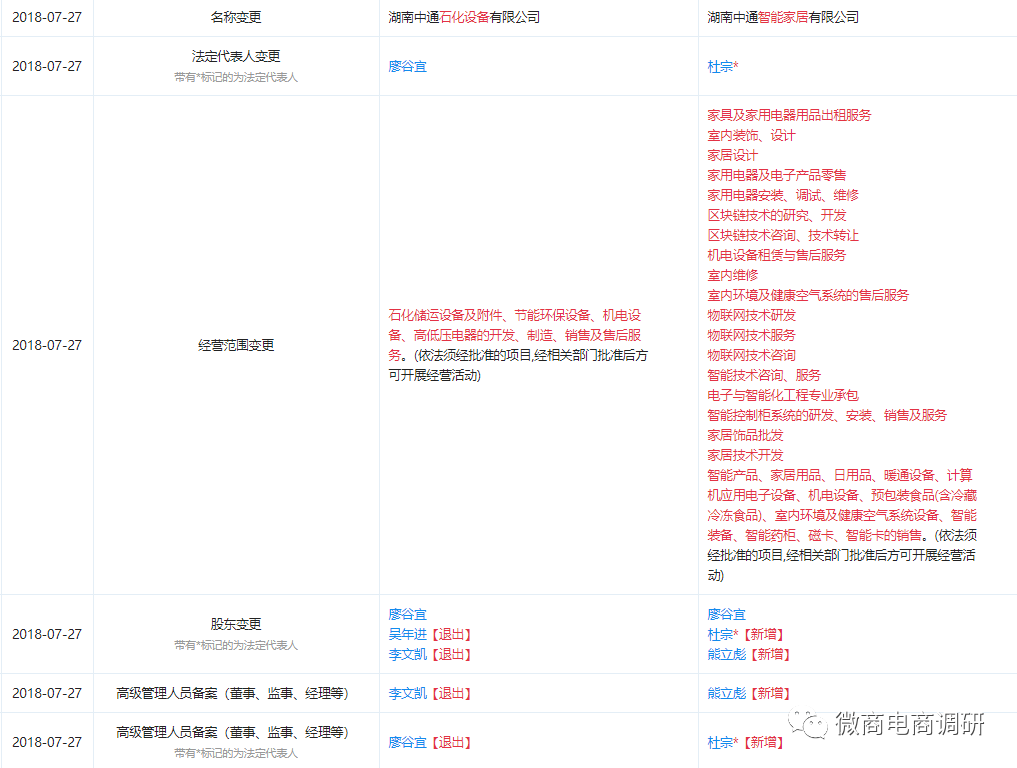Click 杜宗* 新增 in last 高级管理人员备案 row
The height and width of the screenshot is (768, 1017).
coord(723,742)
